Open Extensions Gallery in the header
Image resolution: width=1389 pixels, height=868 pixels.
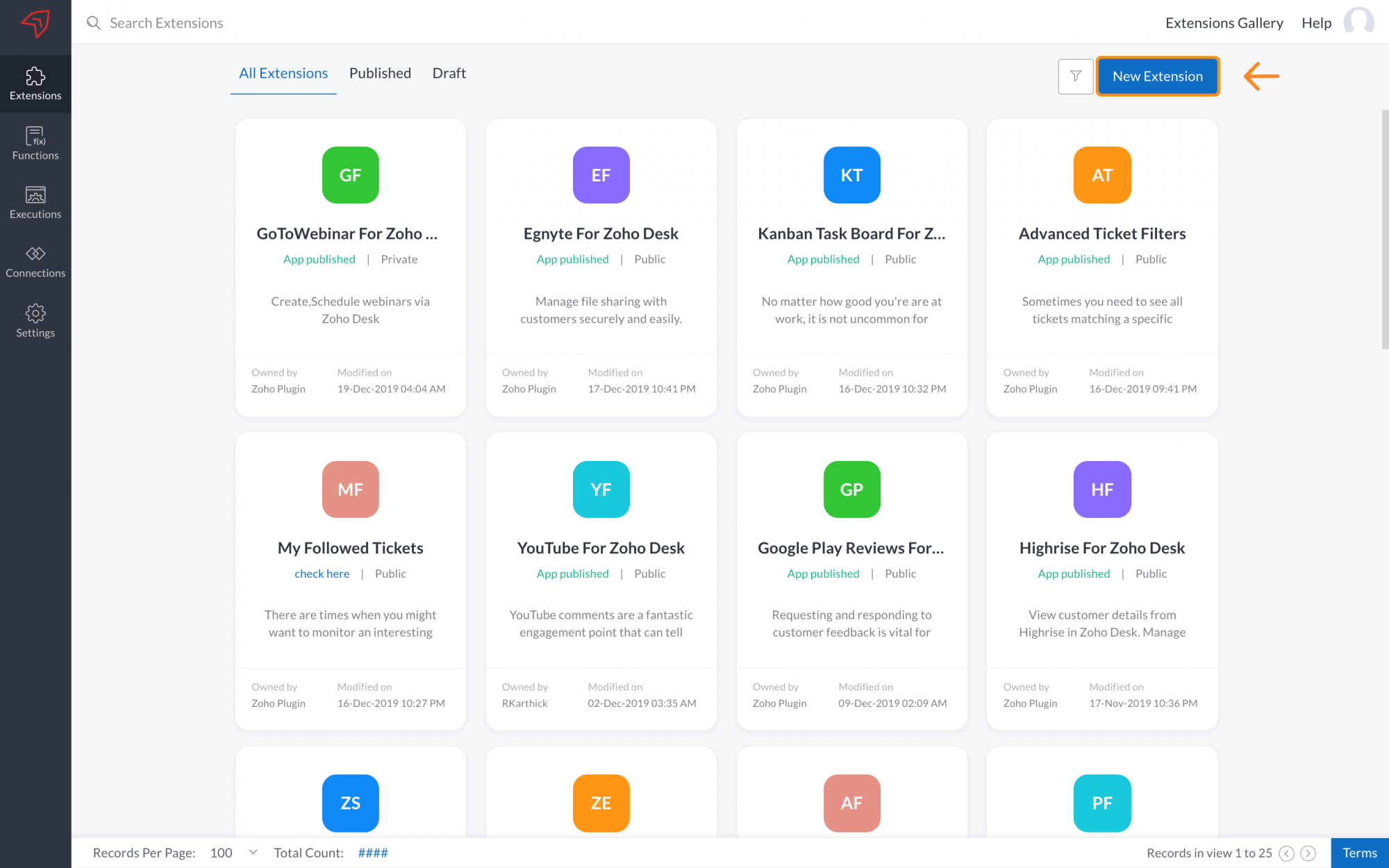click(x=1224, y=23)
